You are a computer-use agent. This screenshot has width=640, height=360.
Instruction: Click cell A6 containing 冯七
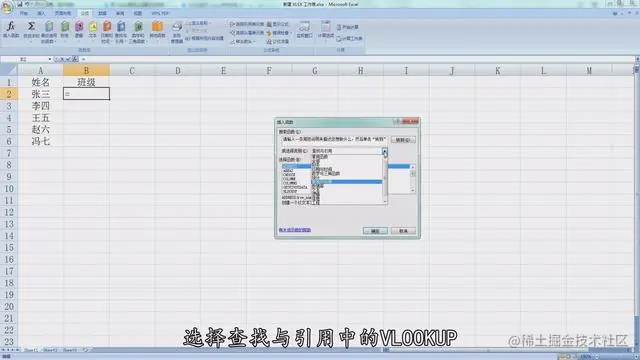40,141
